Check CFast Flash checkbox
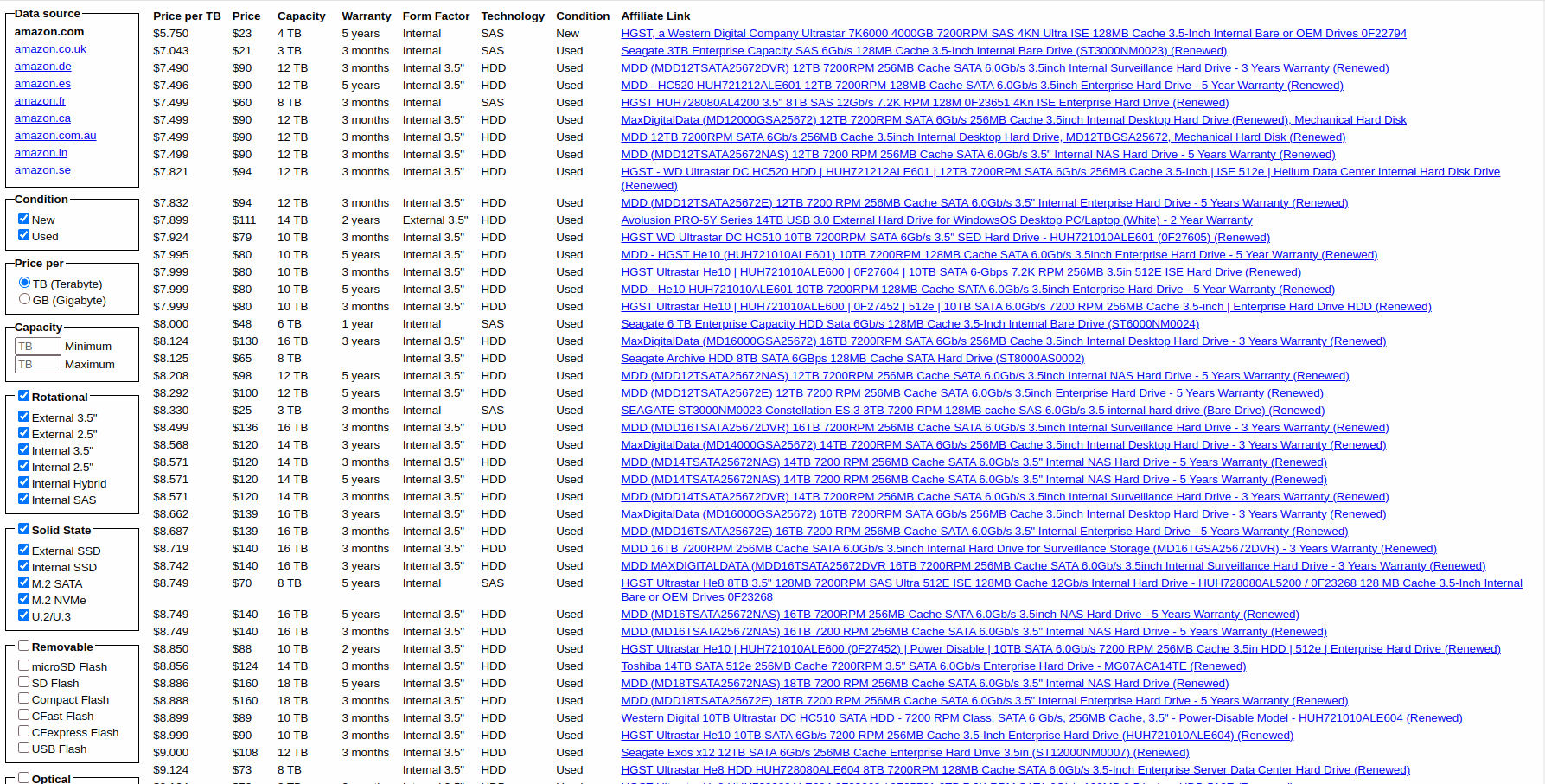 [x=24, y=715]
